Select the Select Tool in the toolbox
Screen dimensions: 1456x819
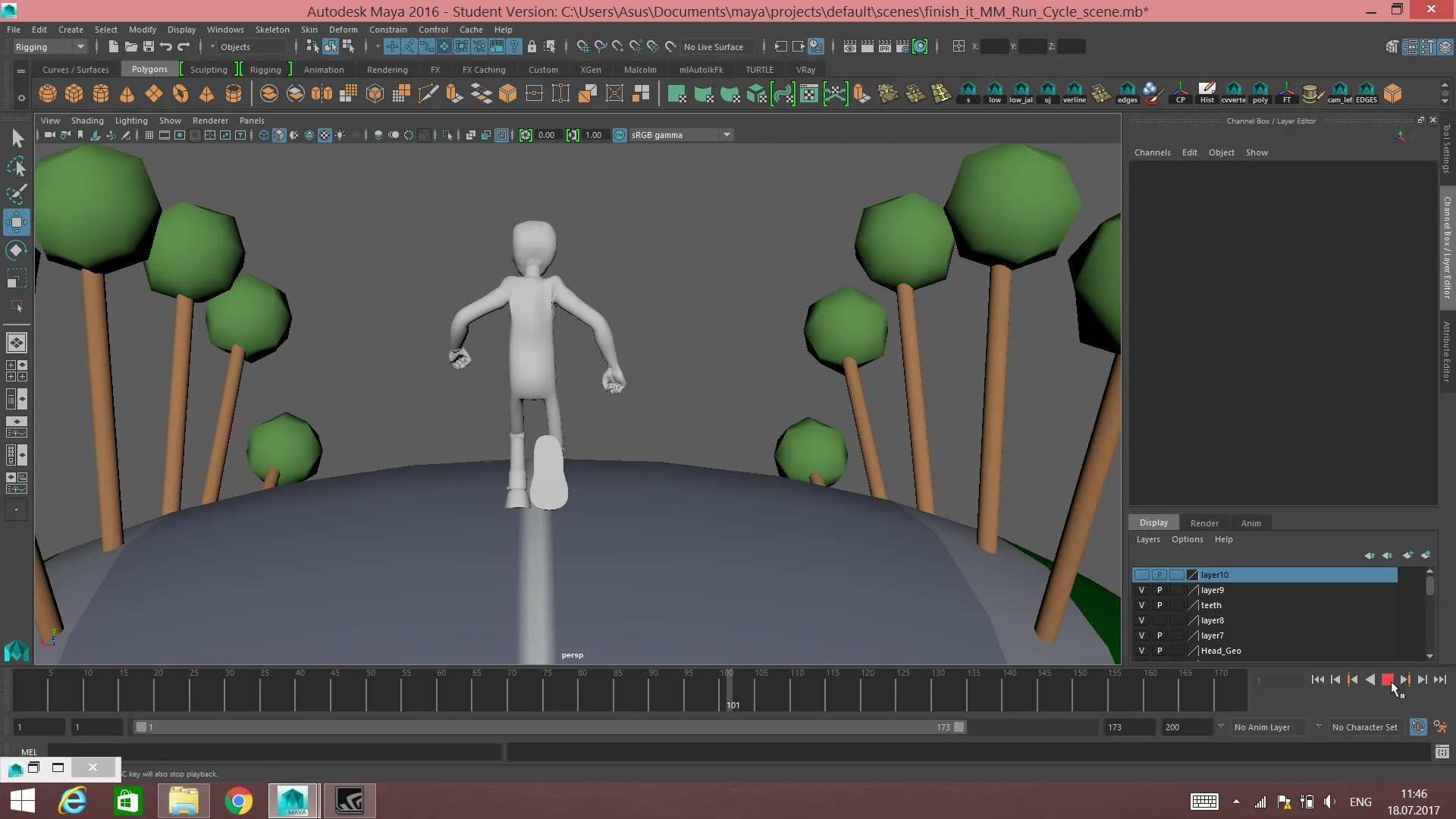pos(17,137)
